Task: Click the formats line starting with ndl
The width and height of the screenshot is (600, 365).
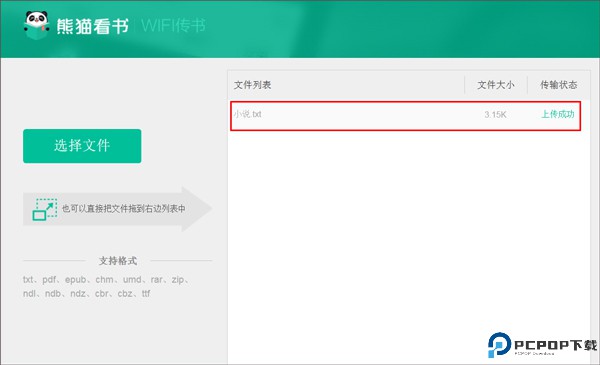Action: pyautogui.click(x=86, y=293)
